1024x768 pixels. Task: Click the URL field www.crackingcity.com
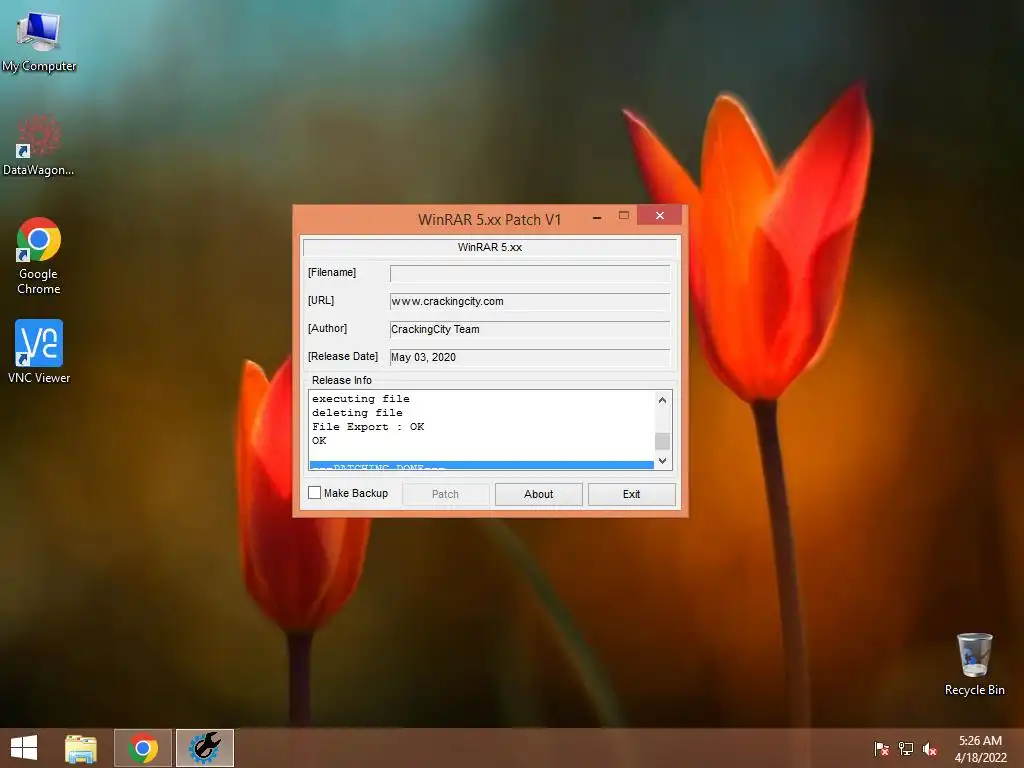(x=530, y=301)
